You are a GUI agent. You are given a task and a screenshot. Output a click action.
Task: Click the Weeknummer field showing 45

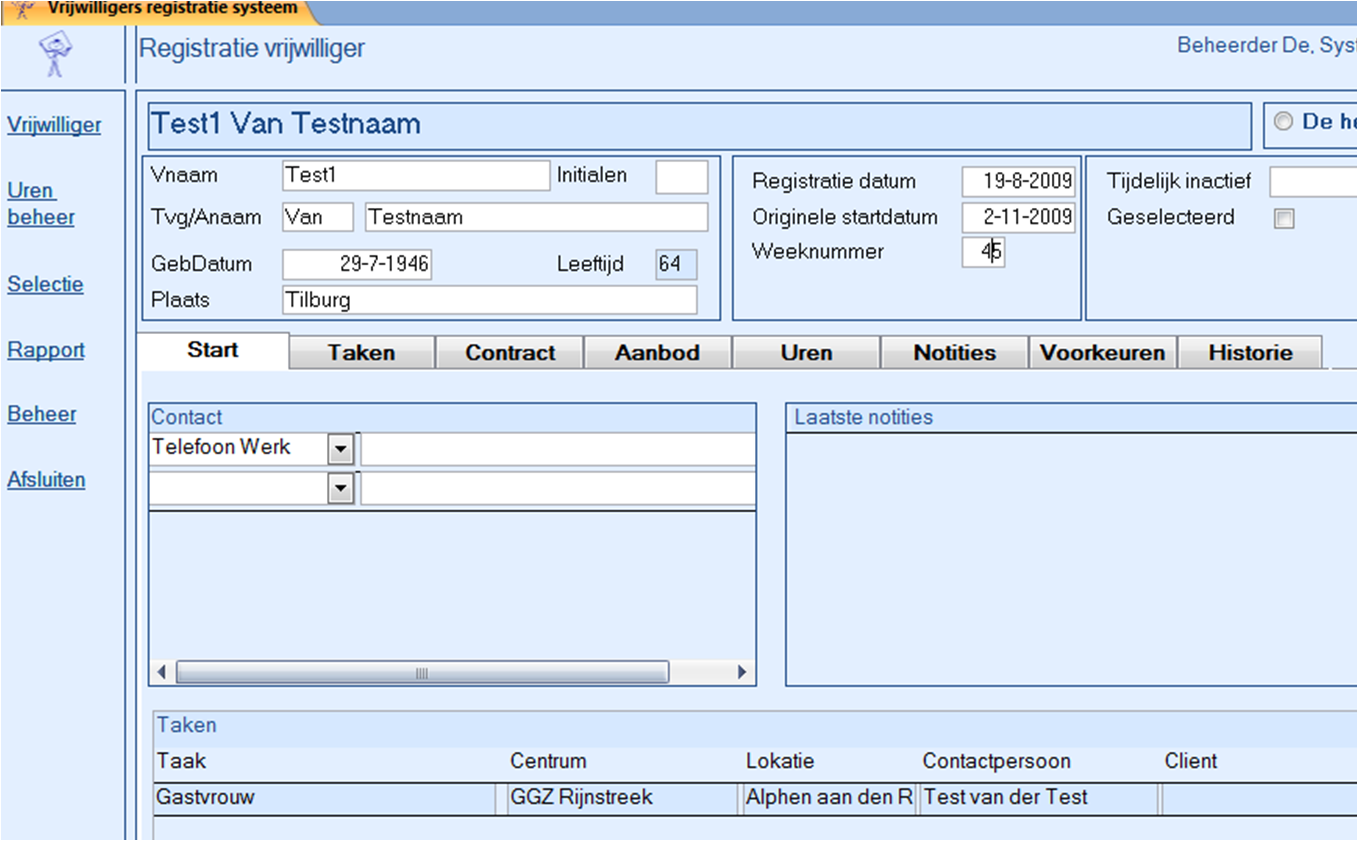tap(984, 252)
